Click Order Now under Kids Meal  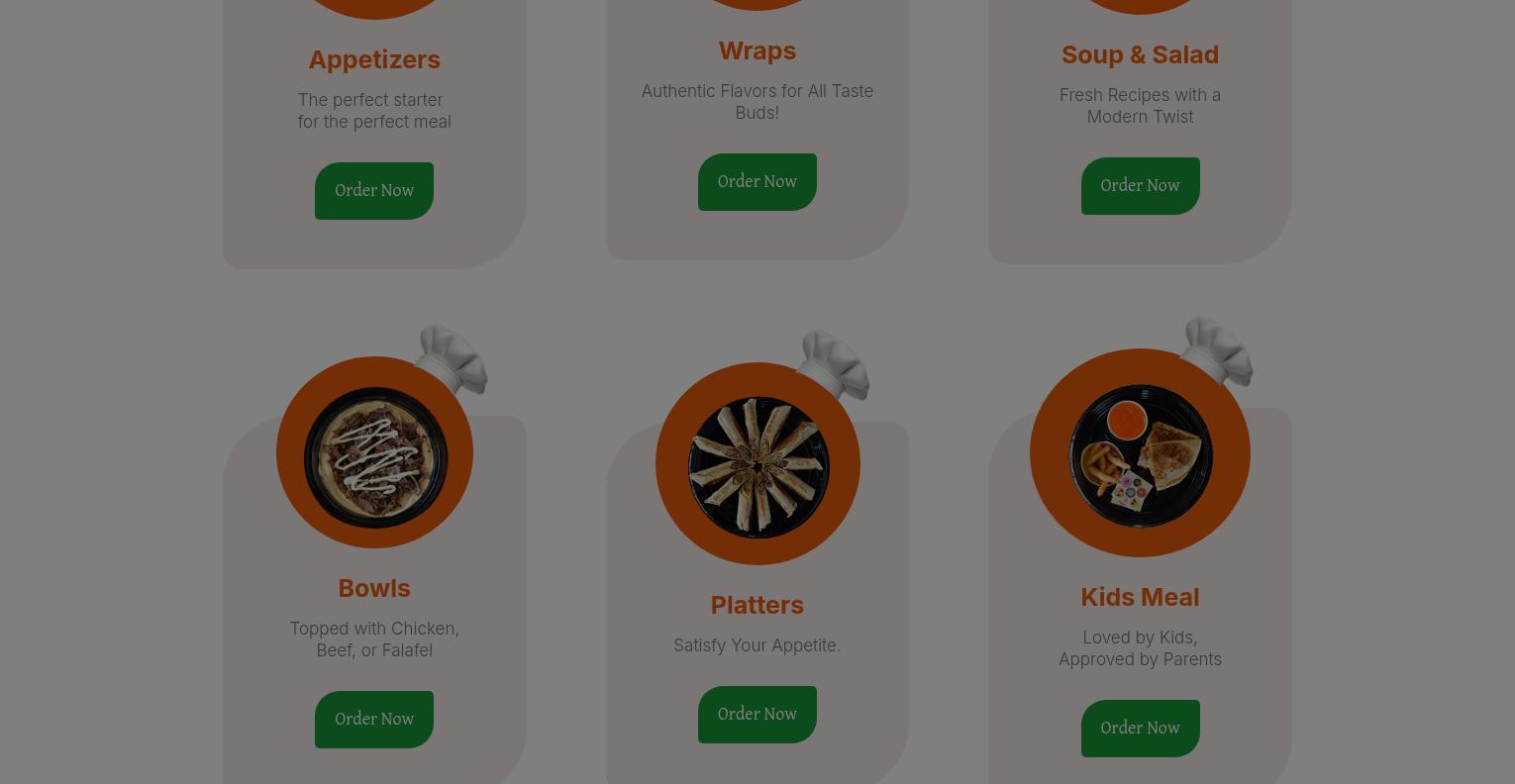pyautogui.click(x=1141, y=729)
